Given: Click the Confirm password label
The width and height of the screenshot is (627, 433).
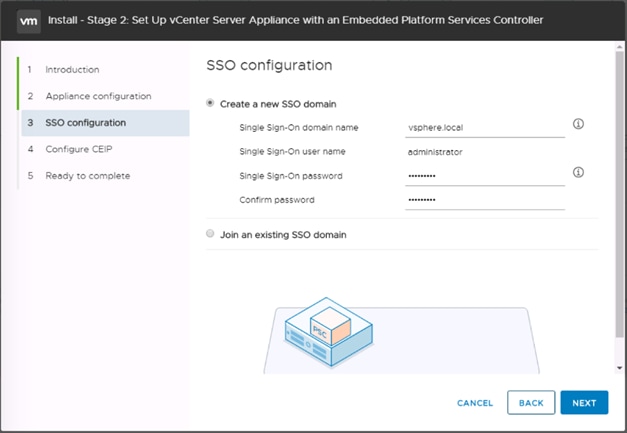Looking at the screenshot, I should [x=277, y=200].
